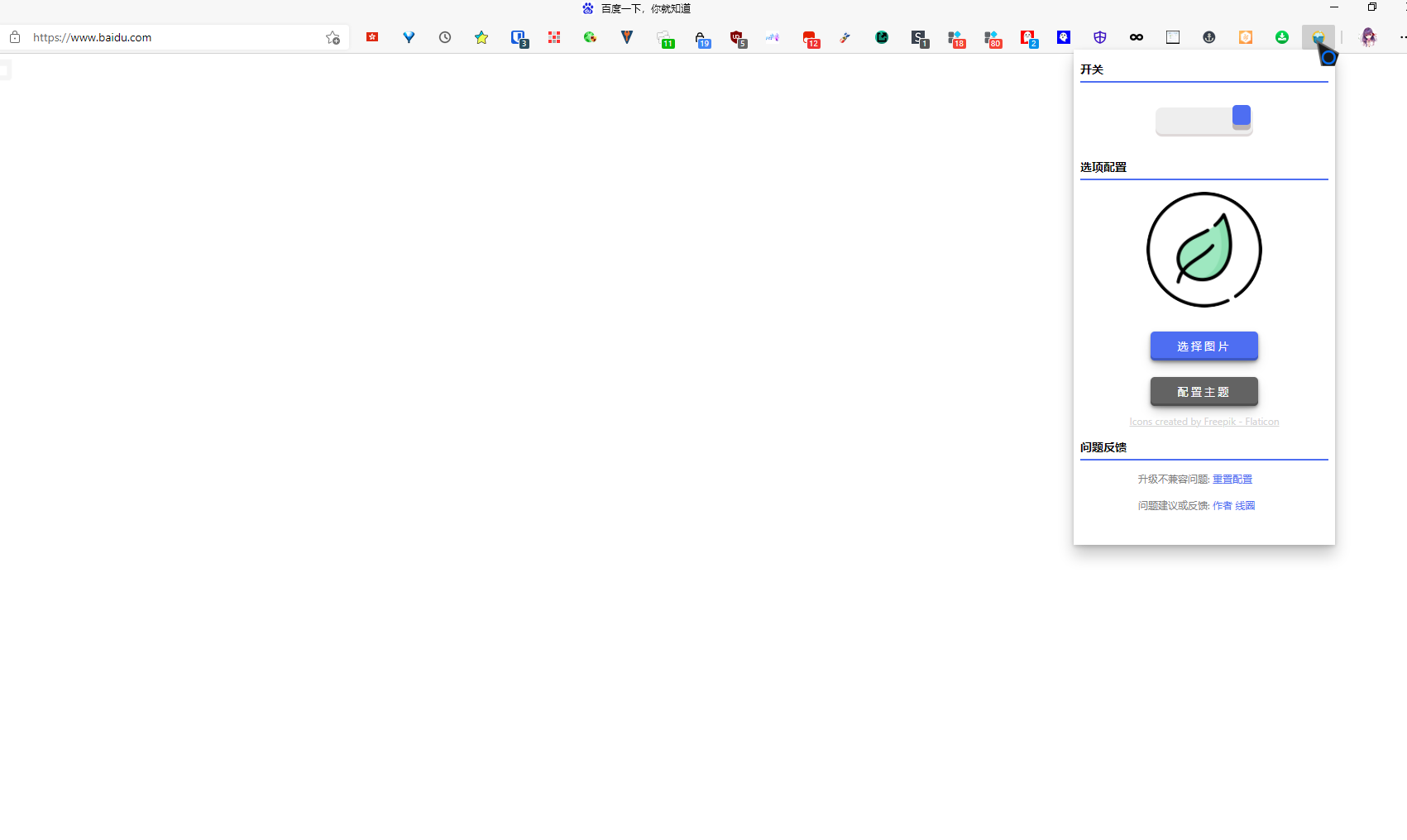Open the Icons created by Freepik link
The image size is (1407, 840).
(1204, 422)
